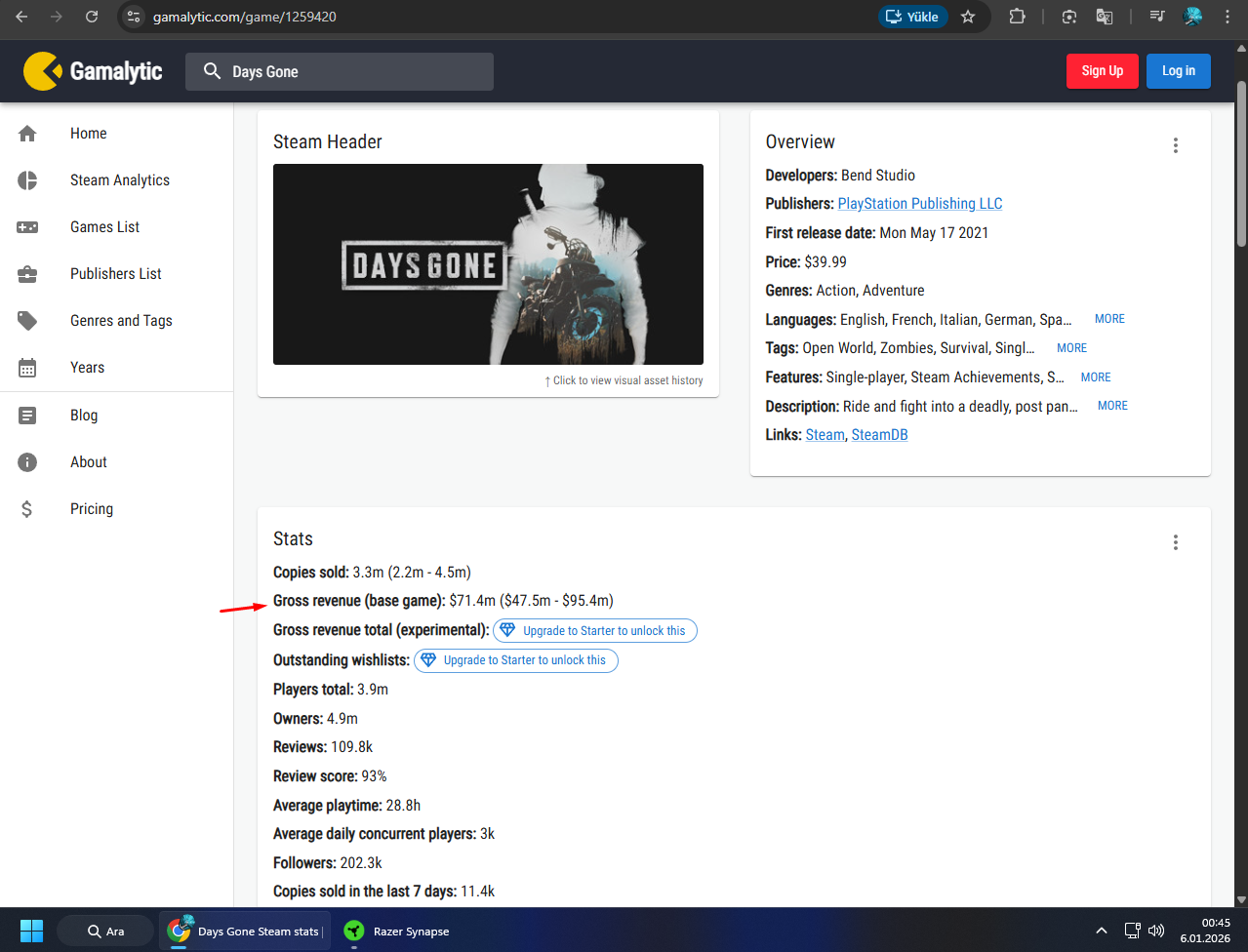1248x952 pixels.
Task: Click the Sign Up button
Action: pos(1102,70)
